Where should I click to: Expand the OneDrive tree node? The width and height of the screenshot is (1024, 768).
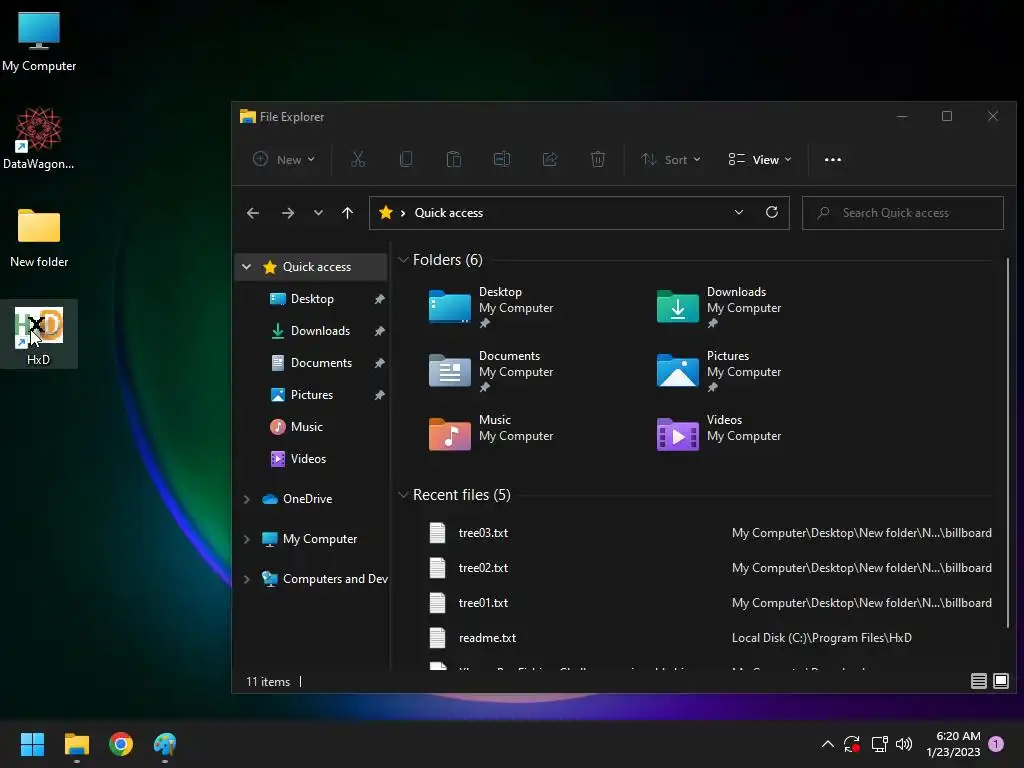tap(246, 499)
